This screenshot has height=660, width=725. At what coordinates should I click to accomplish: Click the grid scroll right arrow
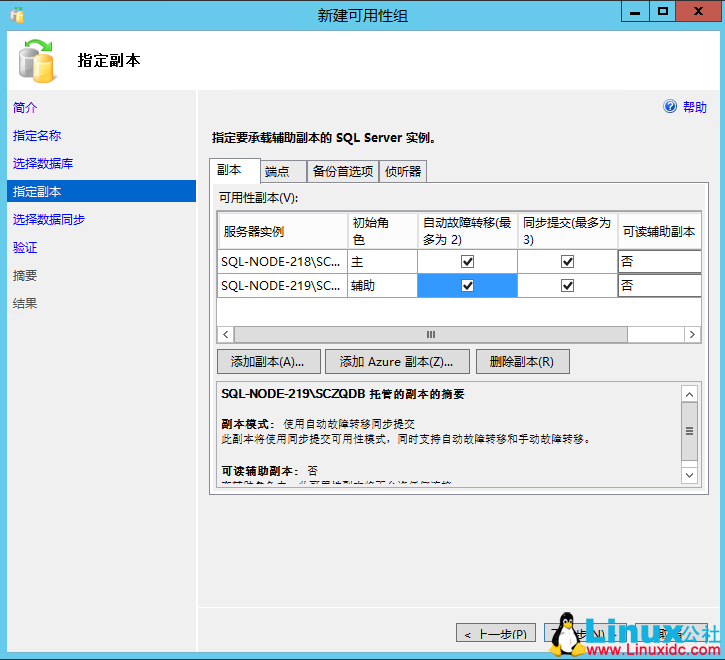pos(692,334)
